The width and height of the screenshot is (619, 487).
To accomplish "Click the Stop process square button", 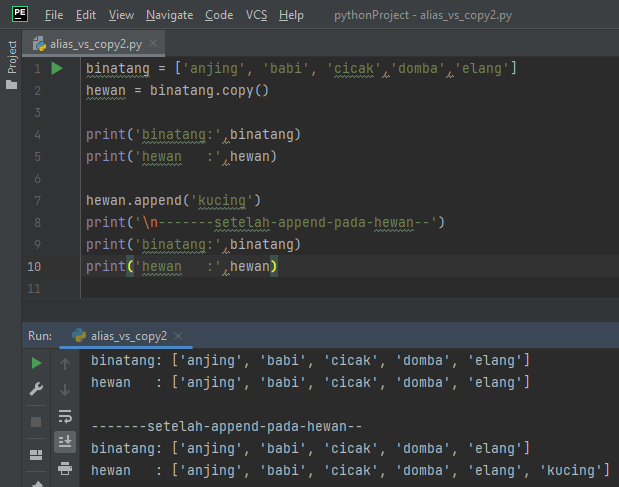I will (36, 422).
